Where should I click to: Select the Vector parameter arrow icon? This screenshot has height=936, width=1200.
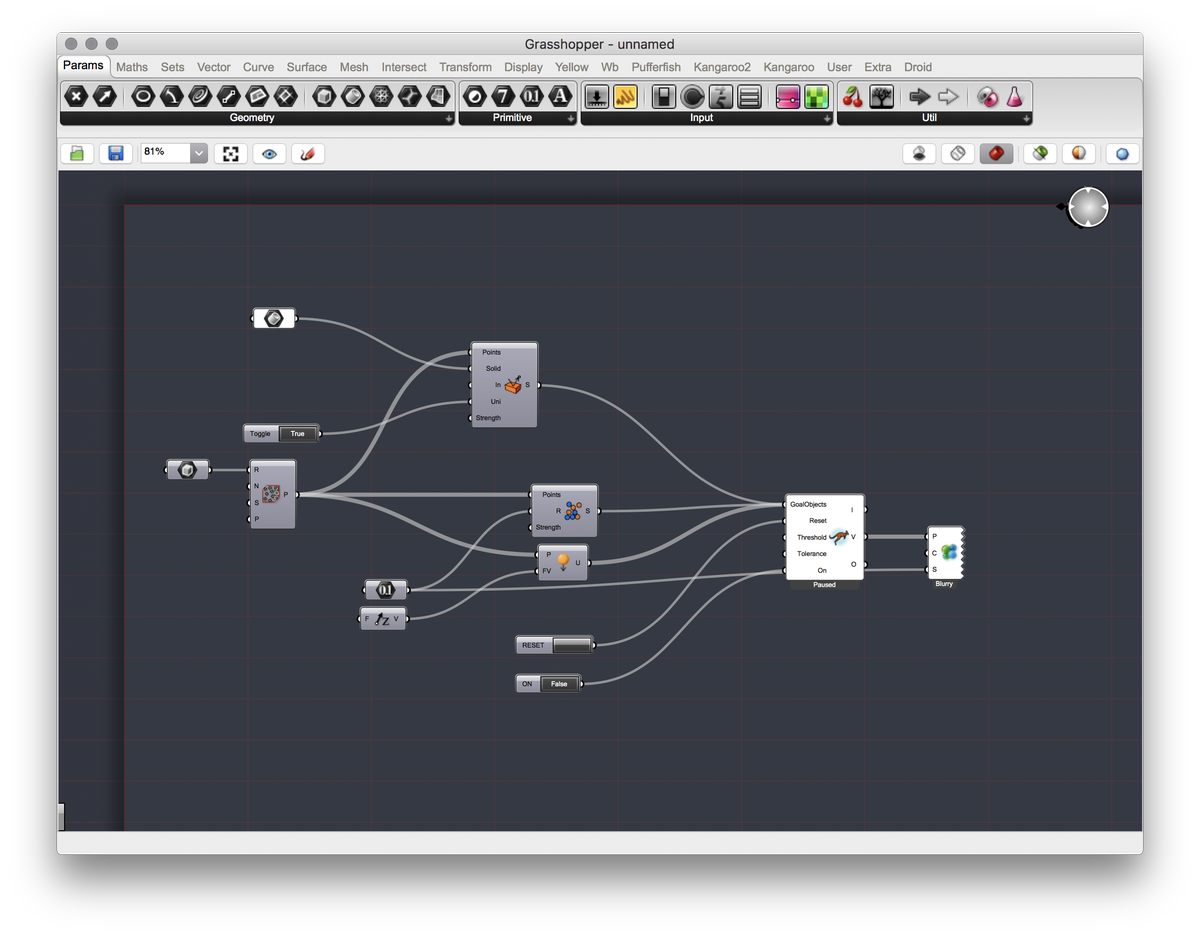pyautogui.click(x=104, y=96)
